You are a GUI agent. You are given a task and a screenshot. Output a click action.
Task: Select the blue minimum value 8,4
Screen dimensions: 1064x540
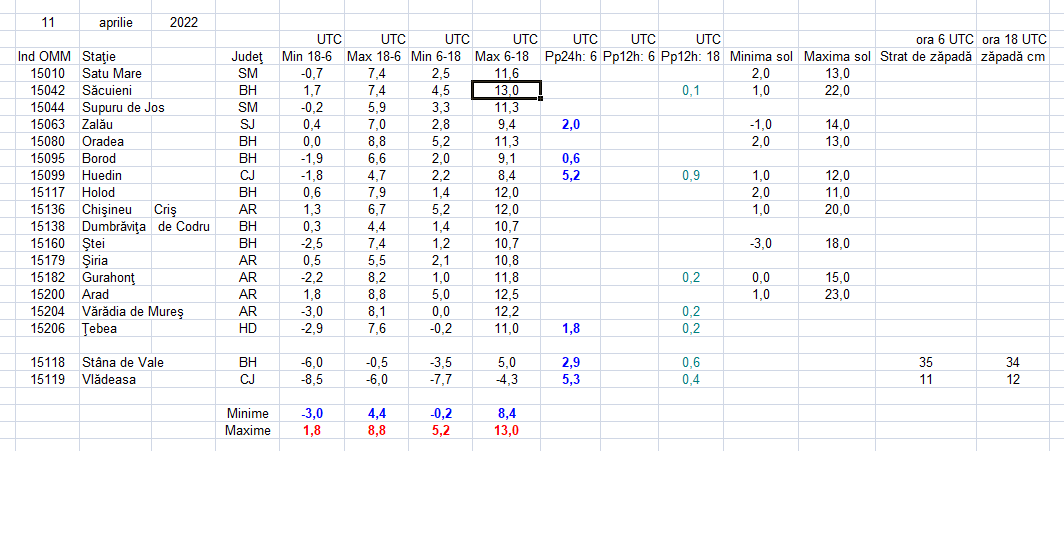coord(506,413)
